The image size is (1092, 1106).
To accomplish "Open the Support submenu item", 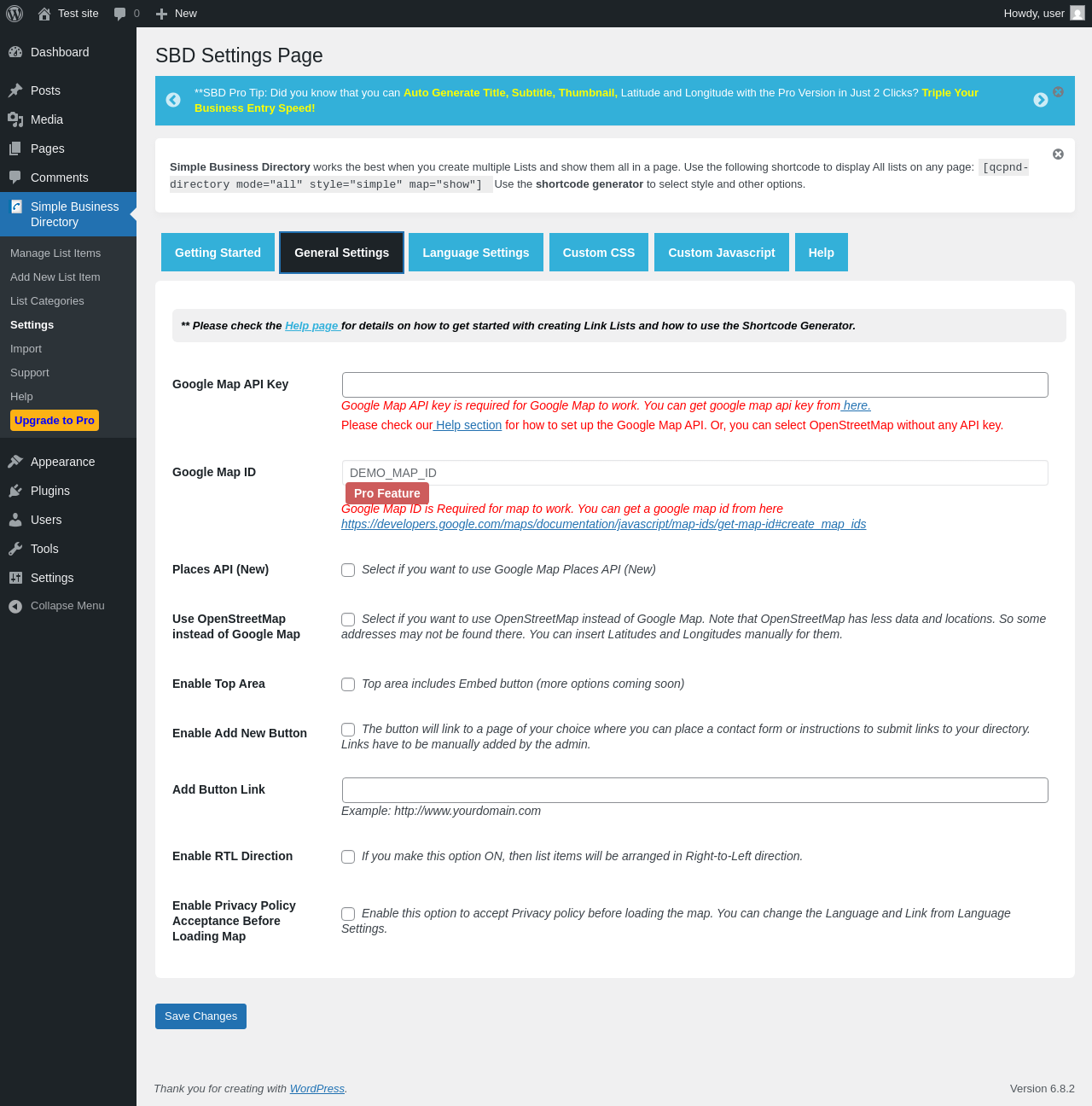I will [30, 373].
